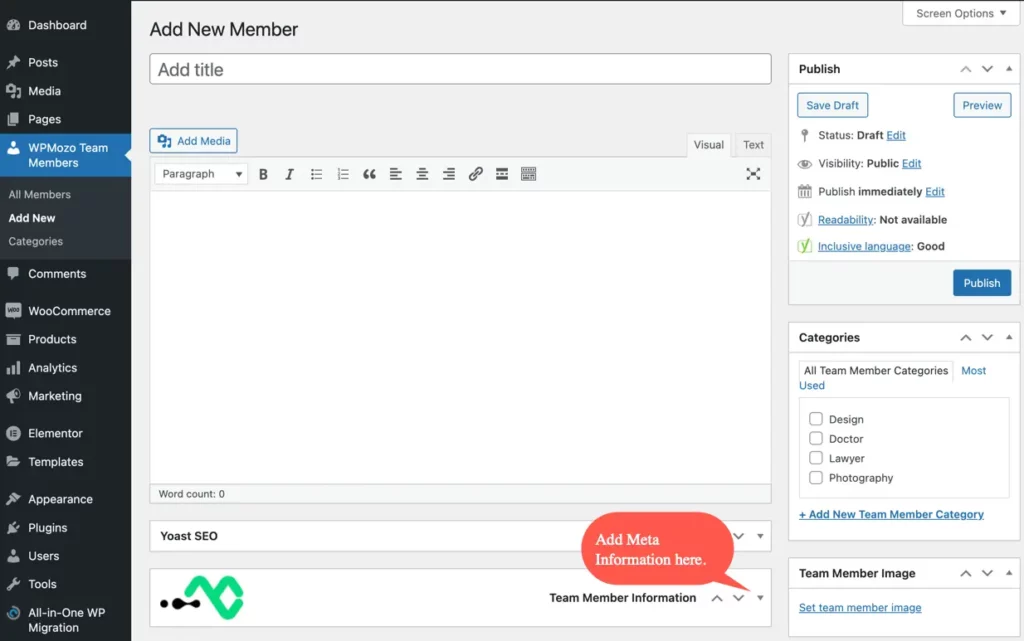1024x641 pixels.
Task: Check the Doctor category
Action: click(816, 439)
